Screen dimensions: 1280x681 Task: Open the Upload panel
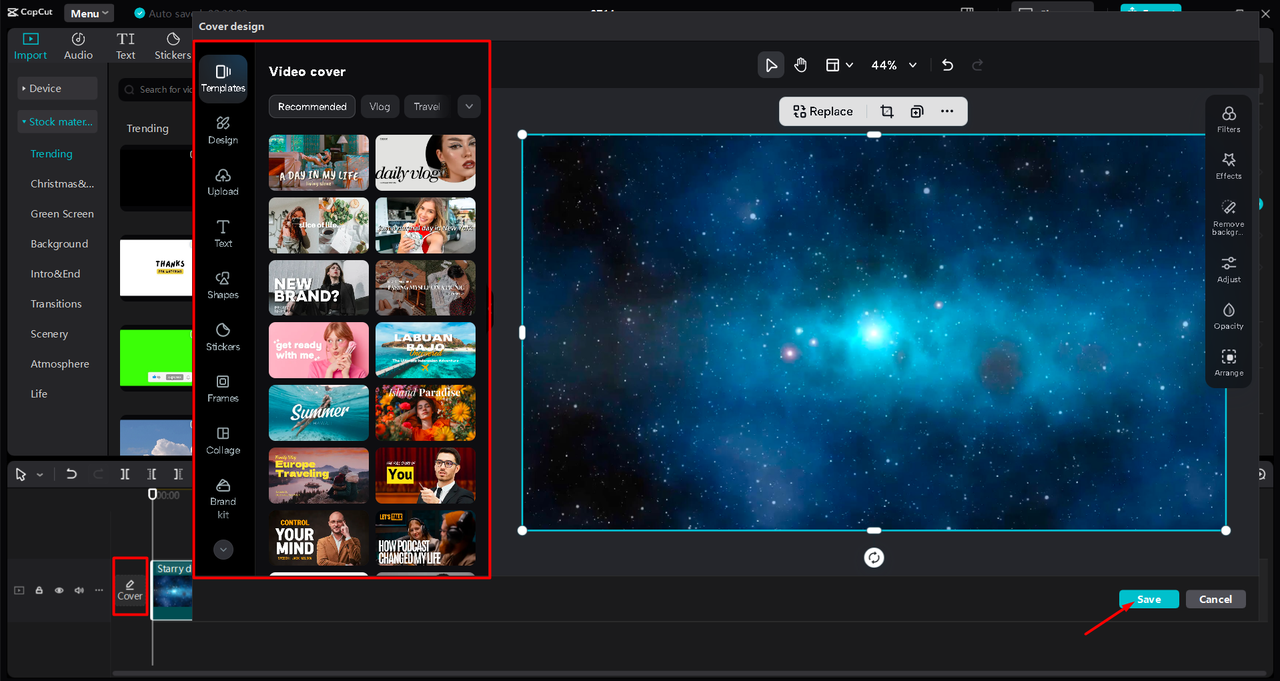[223, 182]
